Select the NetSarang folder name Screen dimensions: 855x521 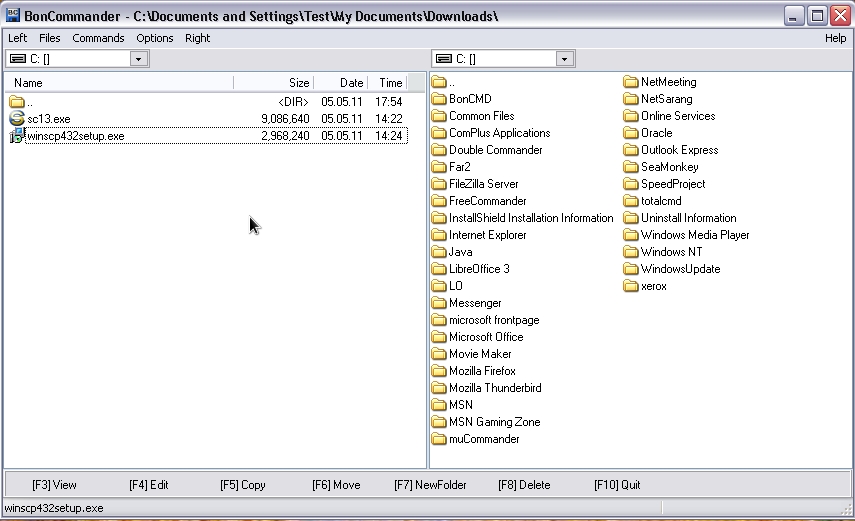(666, 99)
